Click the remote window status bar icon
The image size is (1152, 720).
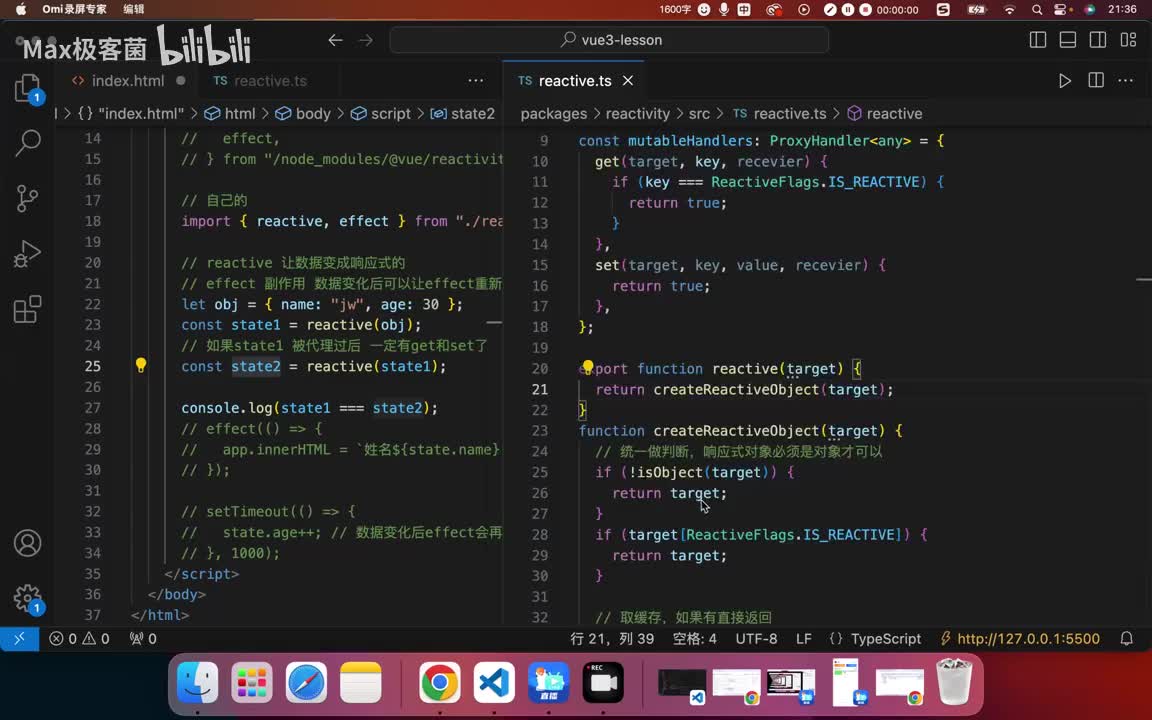20,638
